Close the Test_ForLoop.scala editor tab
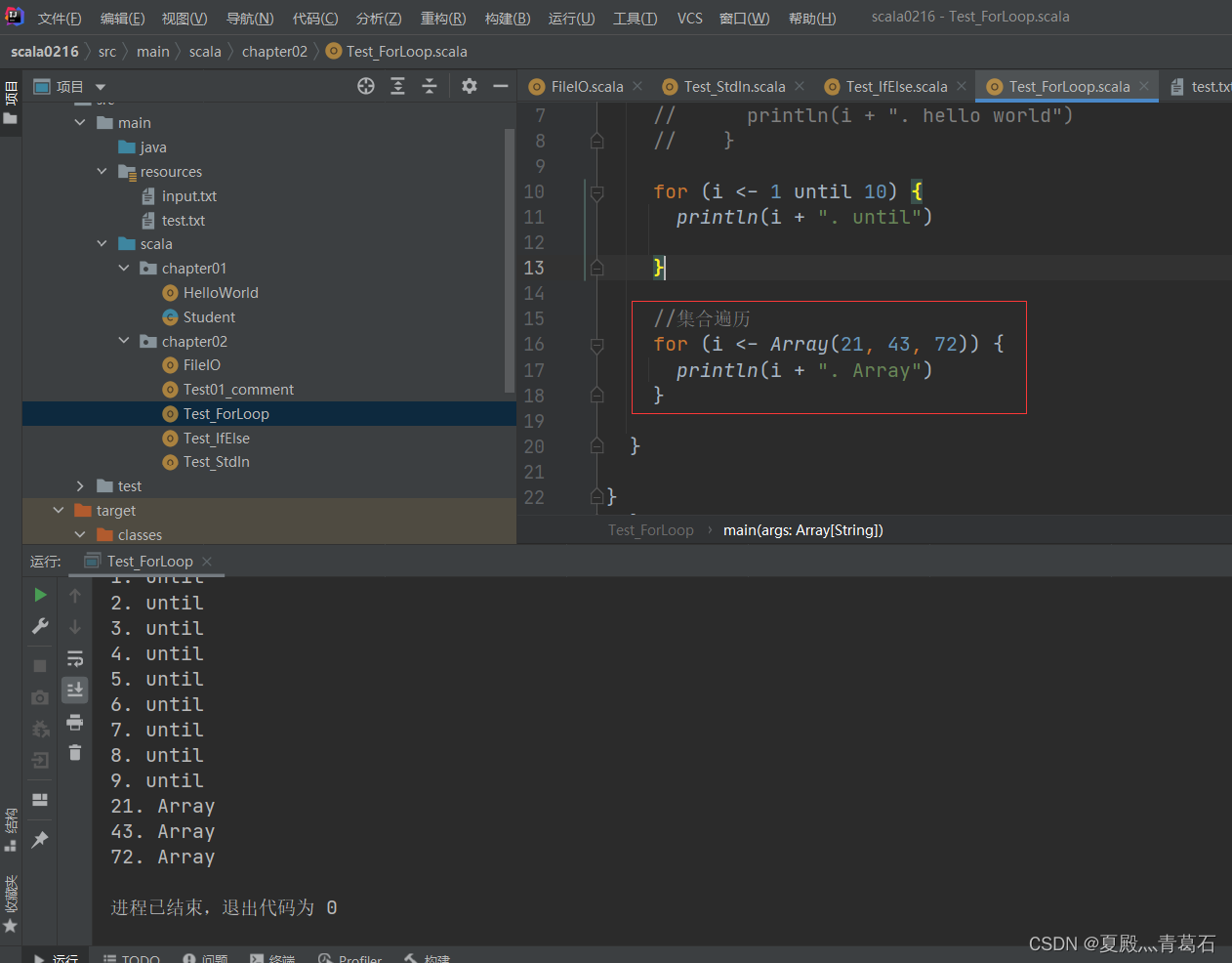 1144,86
